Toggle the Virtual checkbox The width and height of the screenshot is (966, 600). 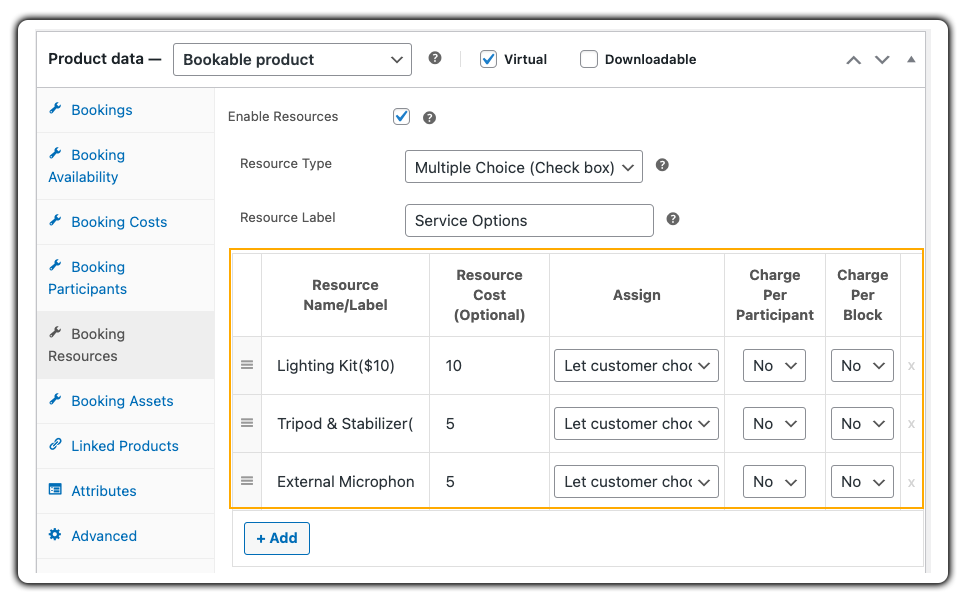489,59
